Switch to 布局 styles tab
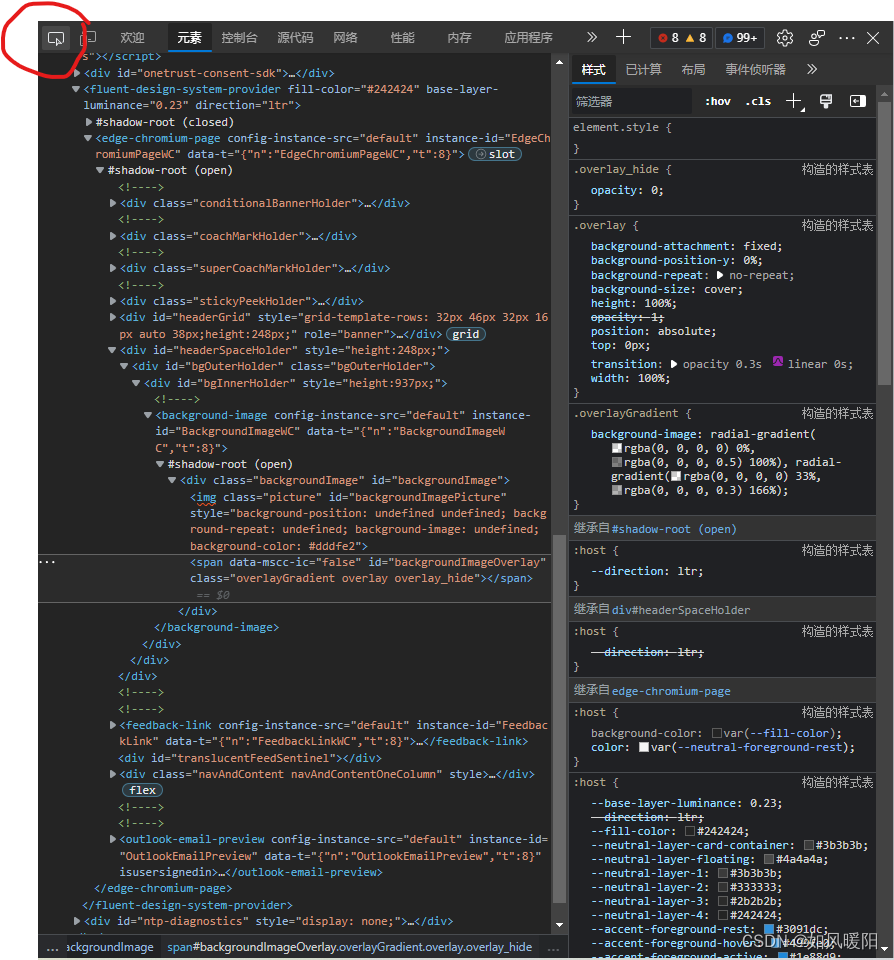Viewport: 894px width, 960px height. coord(693,70)
